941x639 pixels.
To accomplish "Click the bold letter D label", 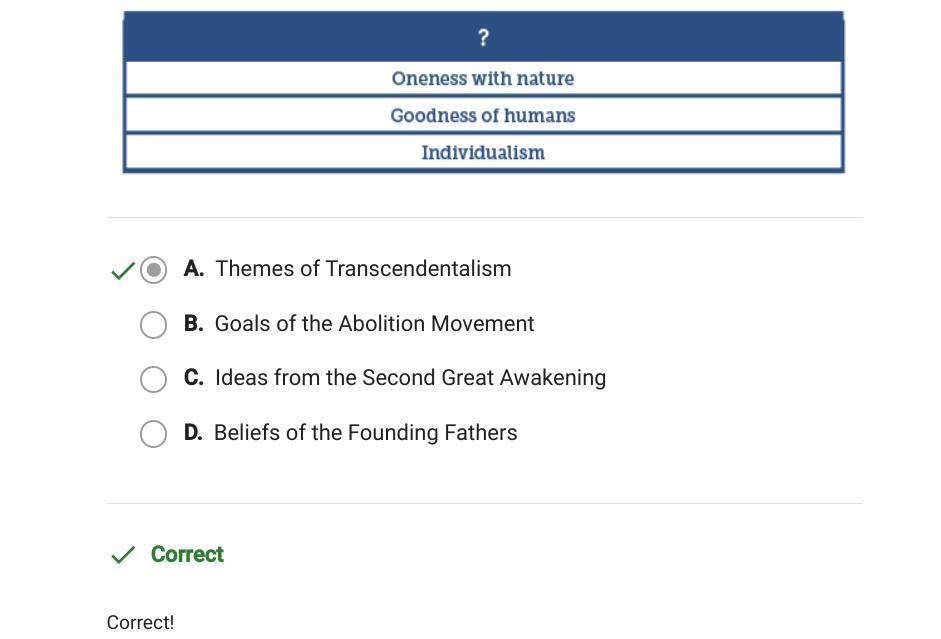I will [193, 433].
